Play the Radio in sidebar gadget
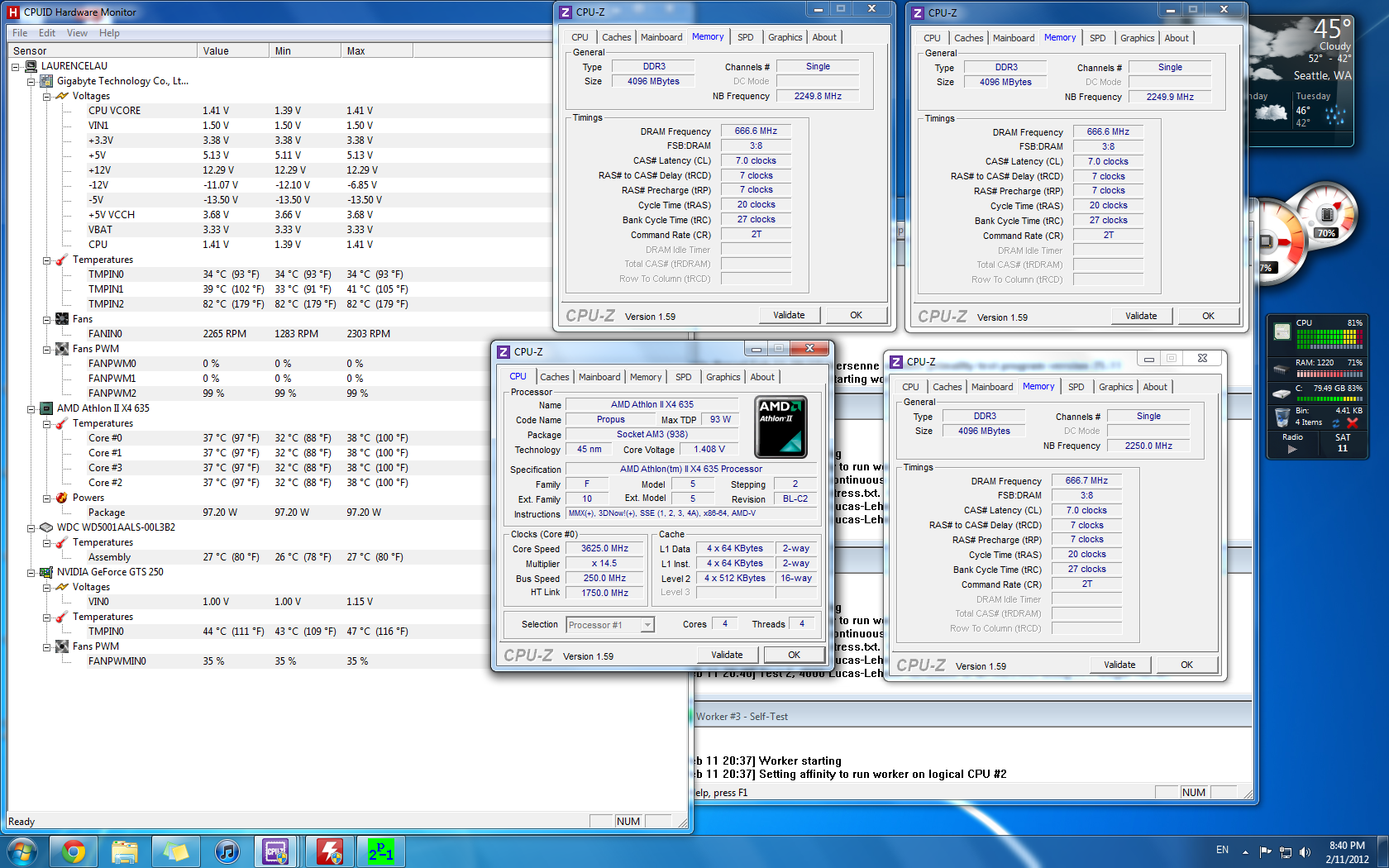This screenshot has width=1389, height=868. coord(1292,449)
